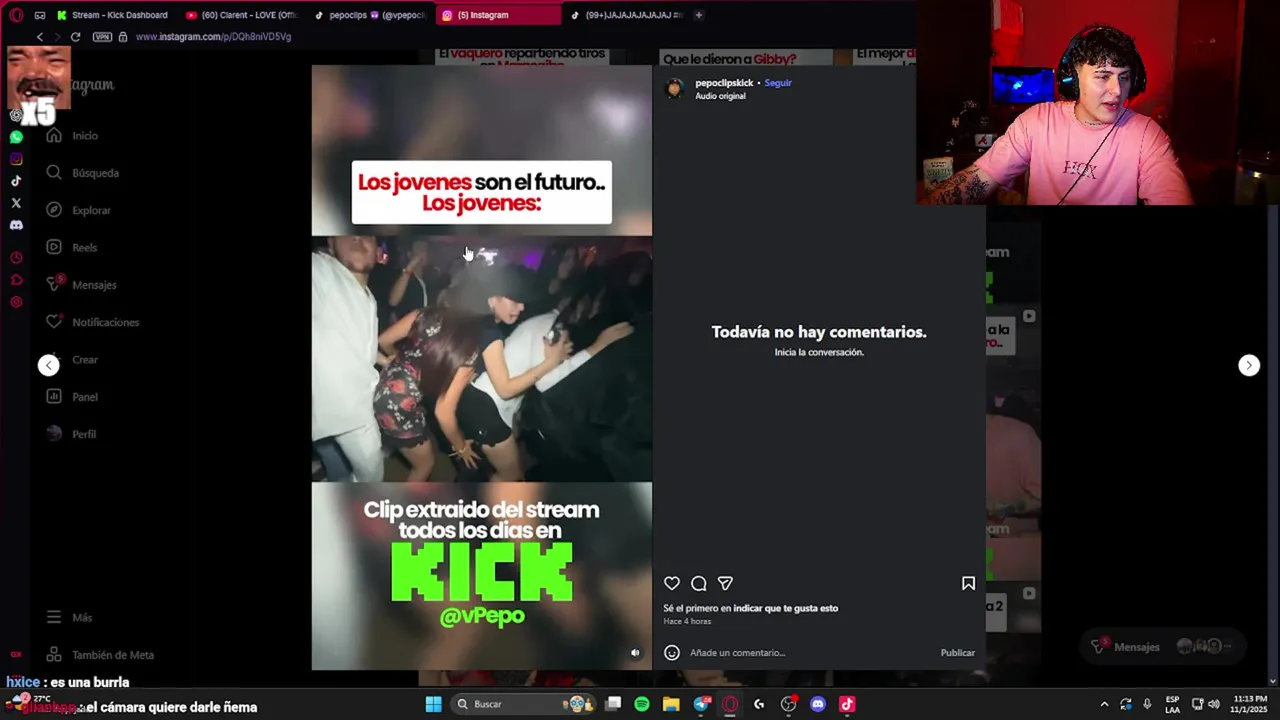Click the Instagram URL address field
Screen dimensions: 1280x720
point(213,37)
